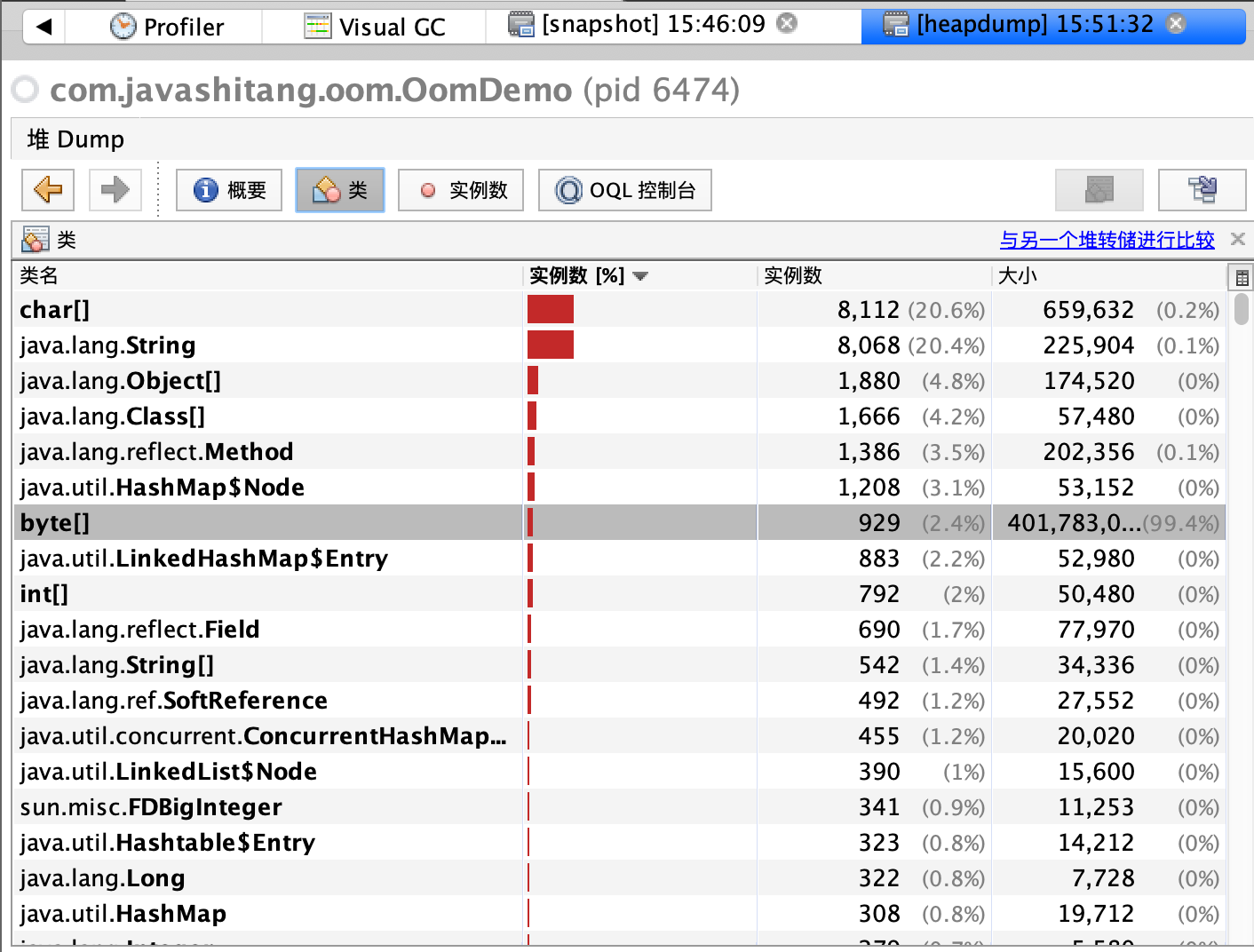Click the left tab scroll arrow
1254x952 pixels.
coord(44,27)
